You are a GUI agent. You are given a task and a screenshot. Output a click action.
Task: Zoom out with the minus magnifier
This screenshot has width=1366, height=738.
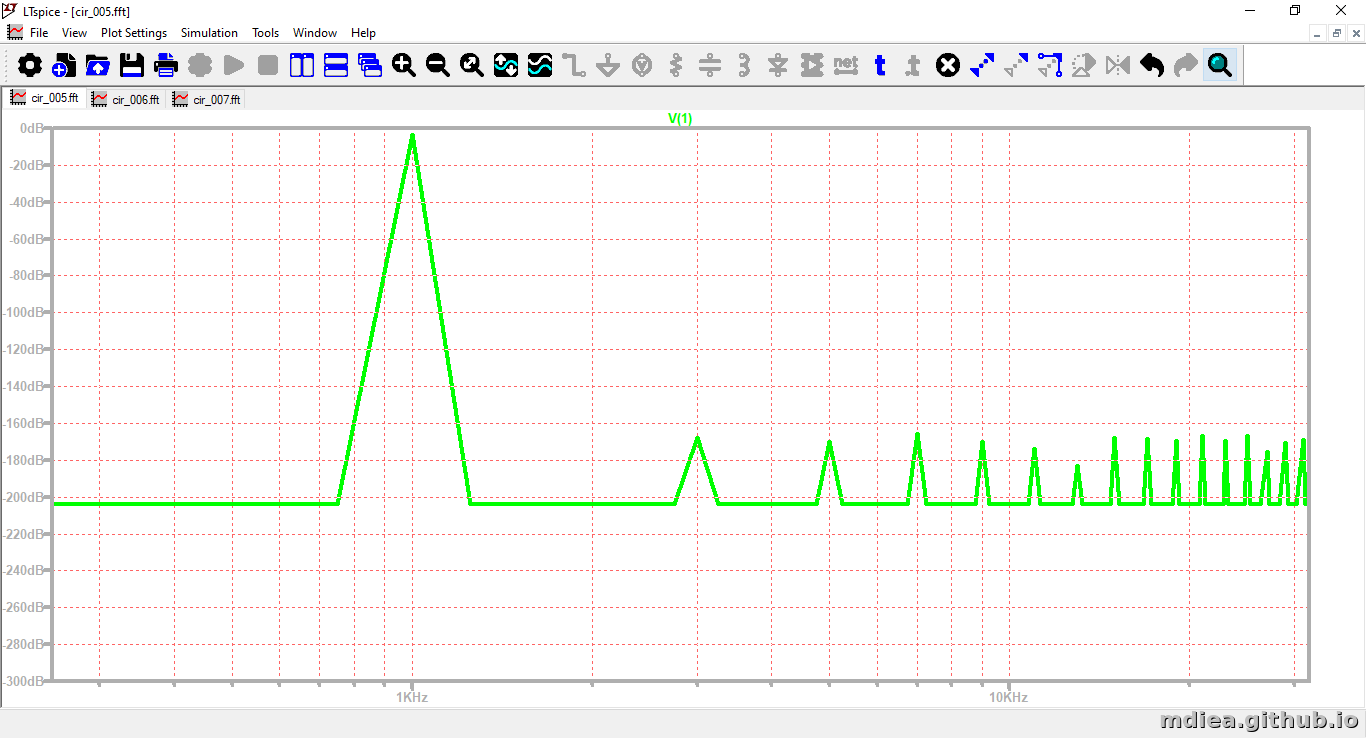(x=438, y=66)
